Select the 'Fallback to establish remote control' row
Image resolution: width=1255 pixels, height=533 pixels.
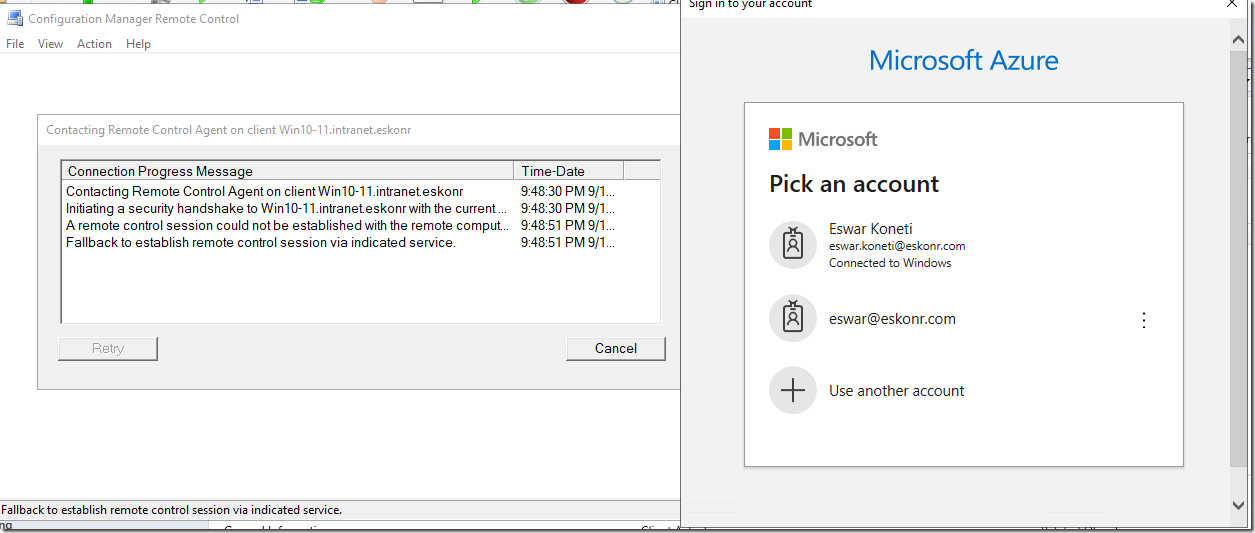360,242
